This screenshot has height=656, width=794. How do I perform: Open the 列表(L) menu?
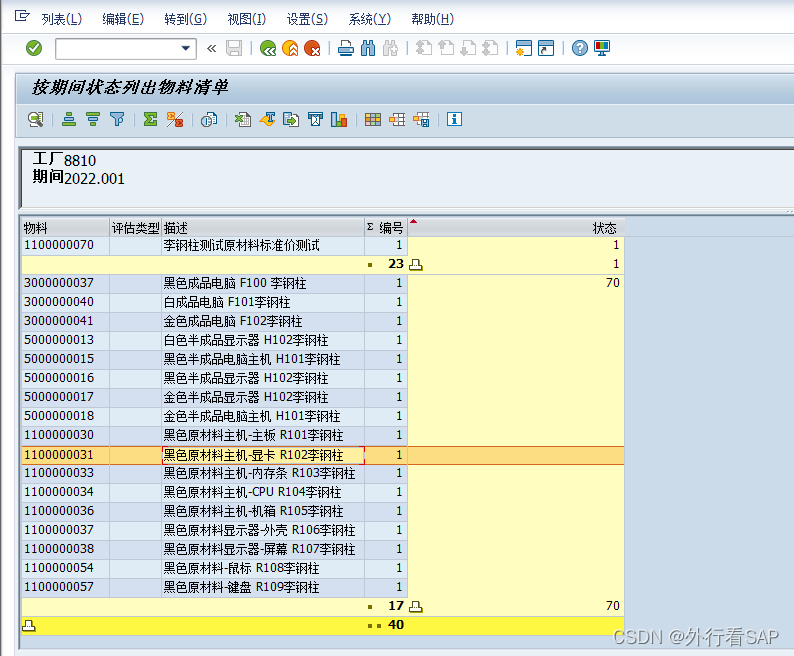[61, 19]
